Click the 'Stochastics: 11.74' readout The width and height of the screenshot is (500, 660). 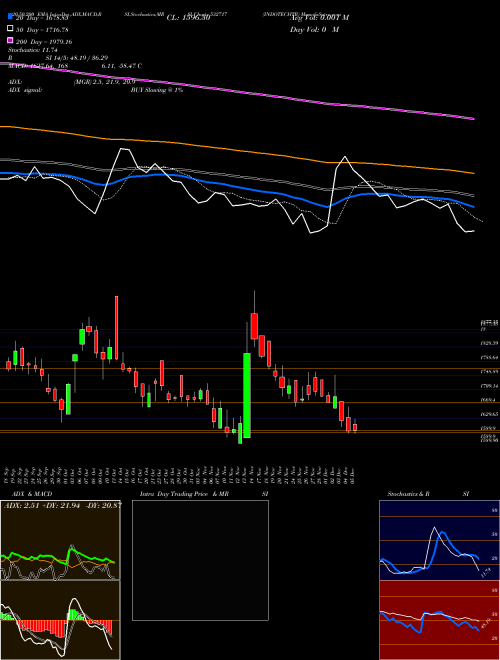tap(32, 50)
